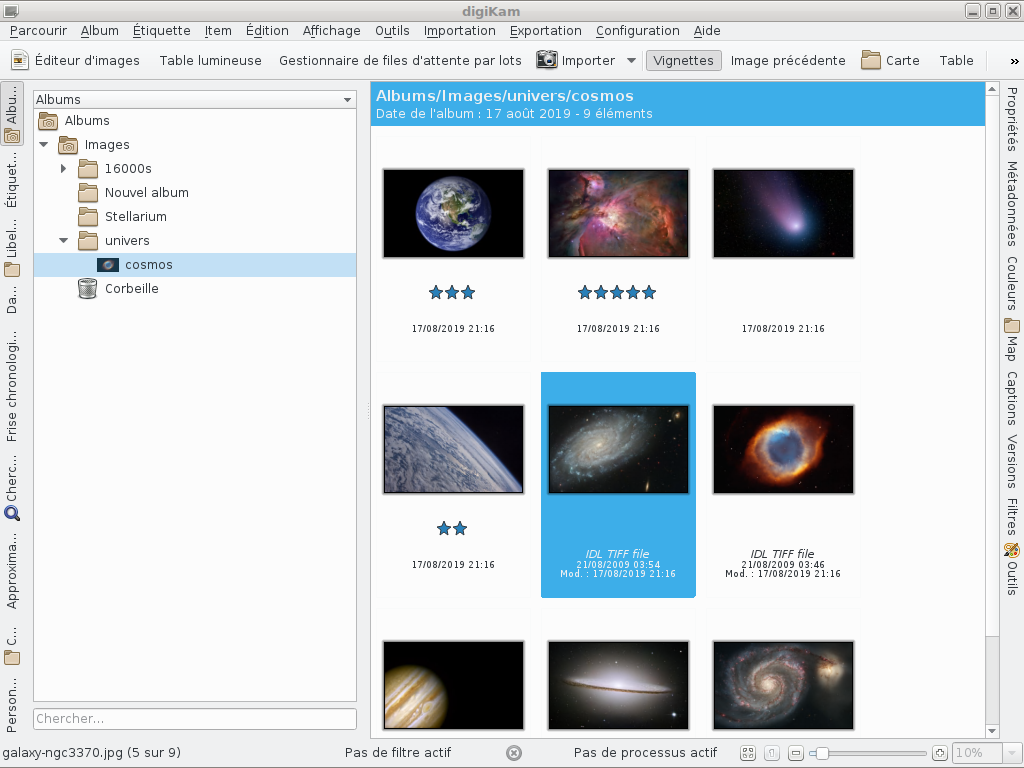Click Gestionnaire de files d'attente par lots
Screen dimensions: 1024x768
400,60
